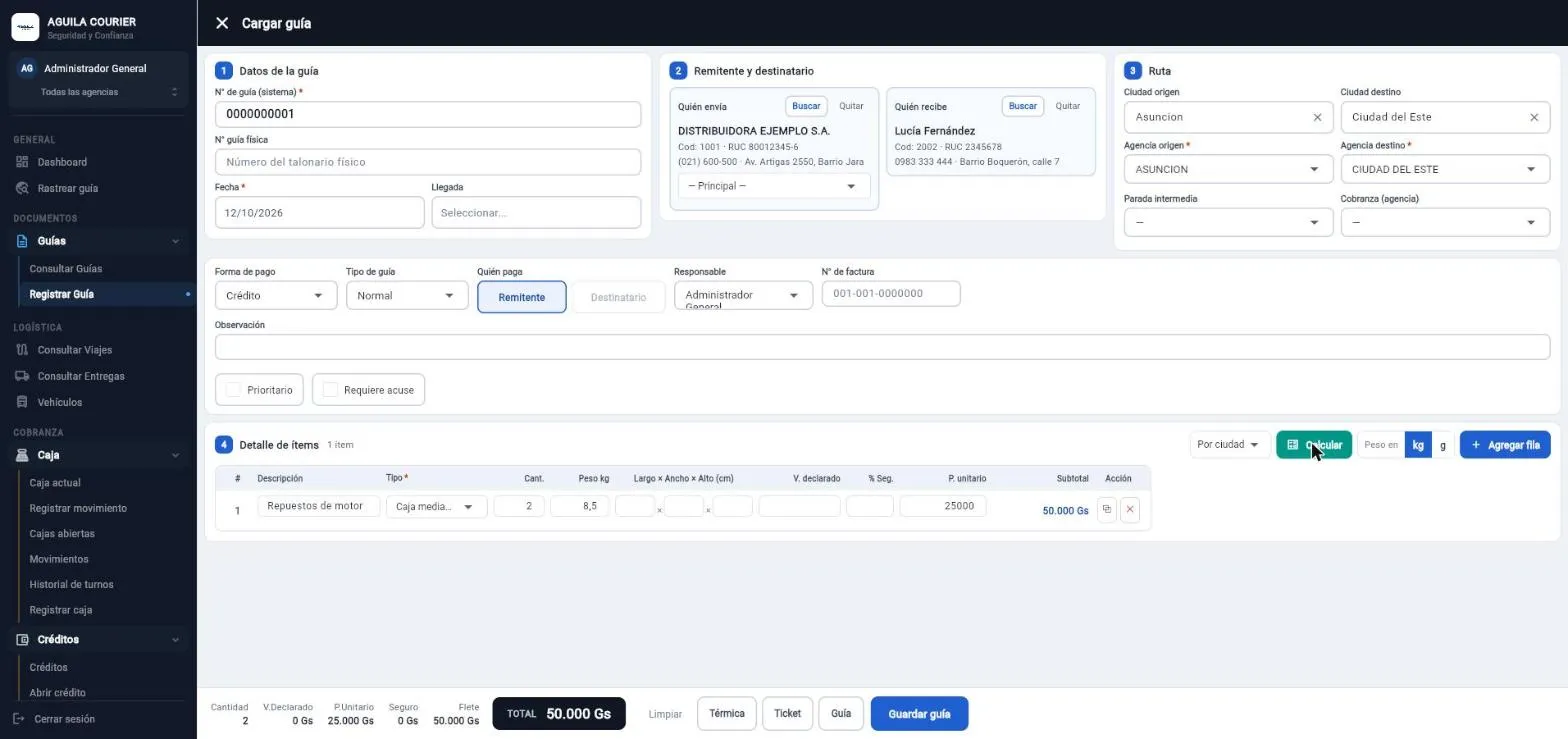This screenshot has width=1568, height=739.
Task: Open the Forma de pago dropdown
Action: [275, 295]
